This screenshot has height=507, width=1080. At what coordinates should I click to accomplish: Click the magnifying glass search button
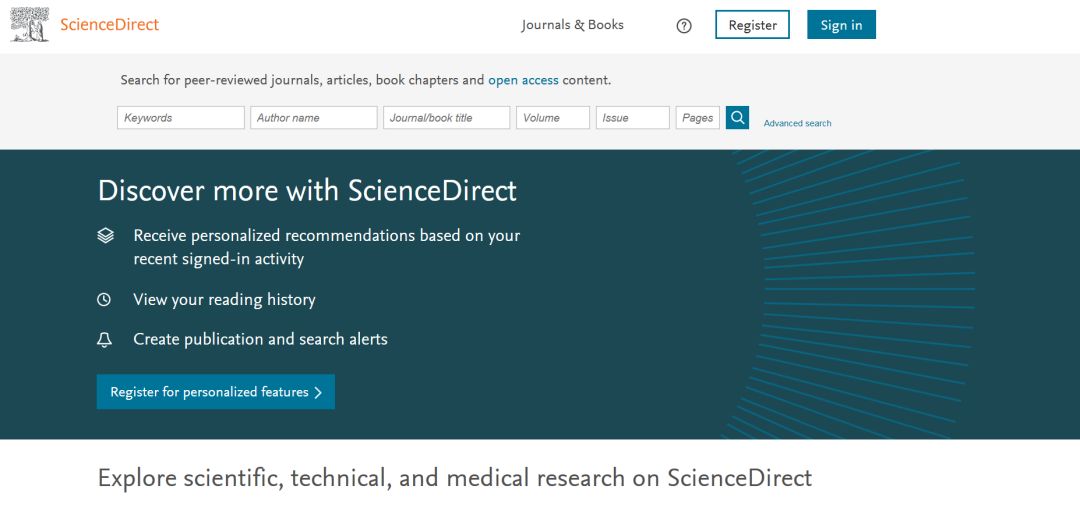tap(737, 118)
